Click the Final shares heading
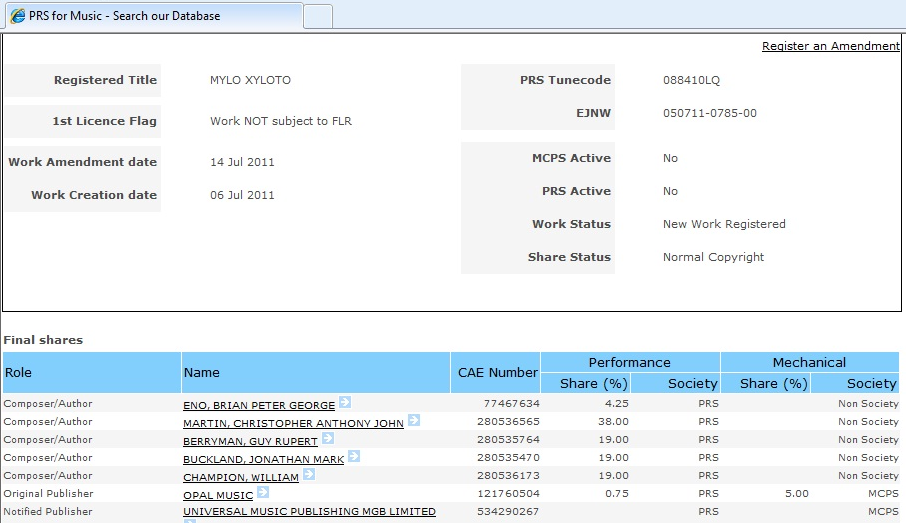Image resolution: width=906 pixels, height=523 pixels. coord(43,340)
